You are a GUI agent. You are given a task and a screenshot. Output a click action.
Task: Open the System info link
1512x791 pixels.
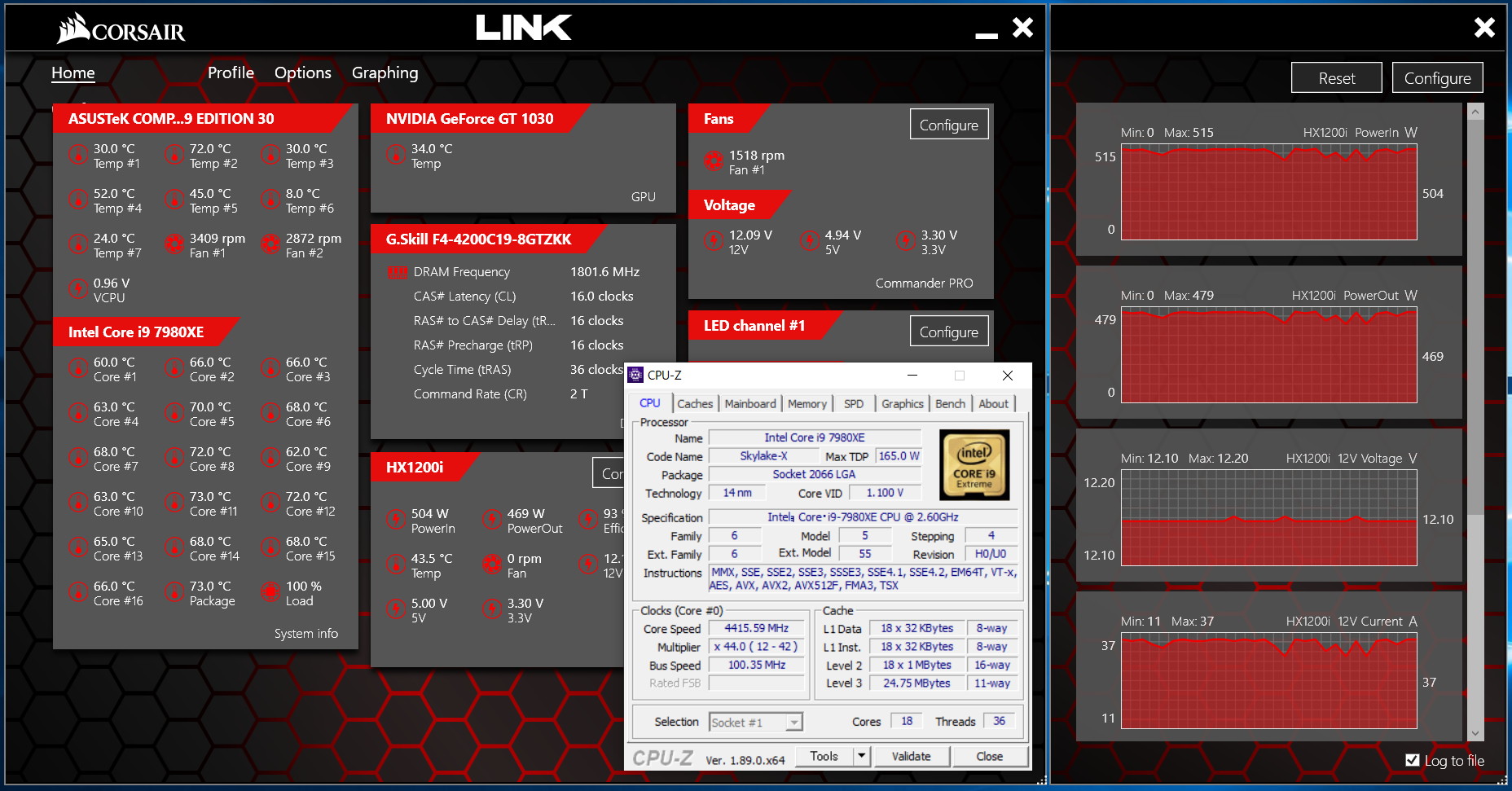pyautogui.click(x=305, y=633)
